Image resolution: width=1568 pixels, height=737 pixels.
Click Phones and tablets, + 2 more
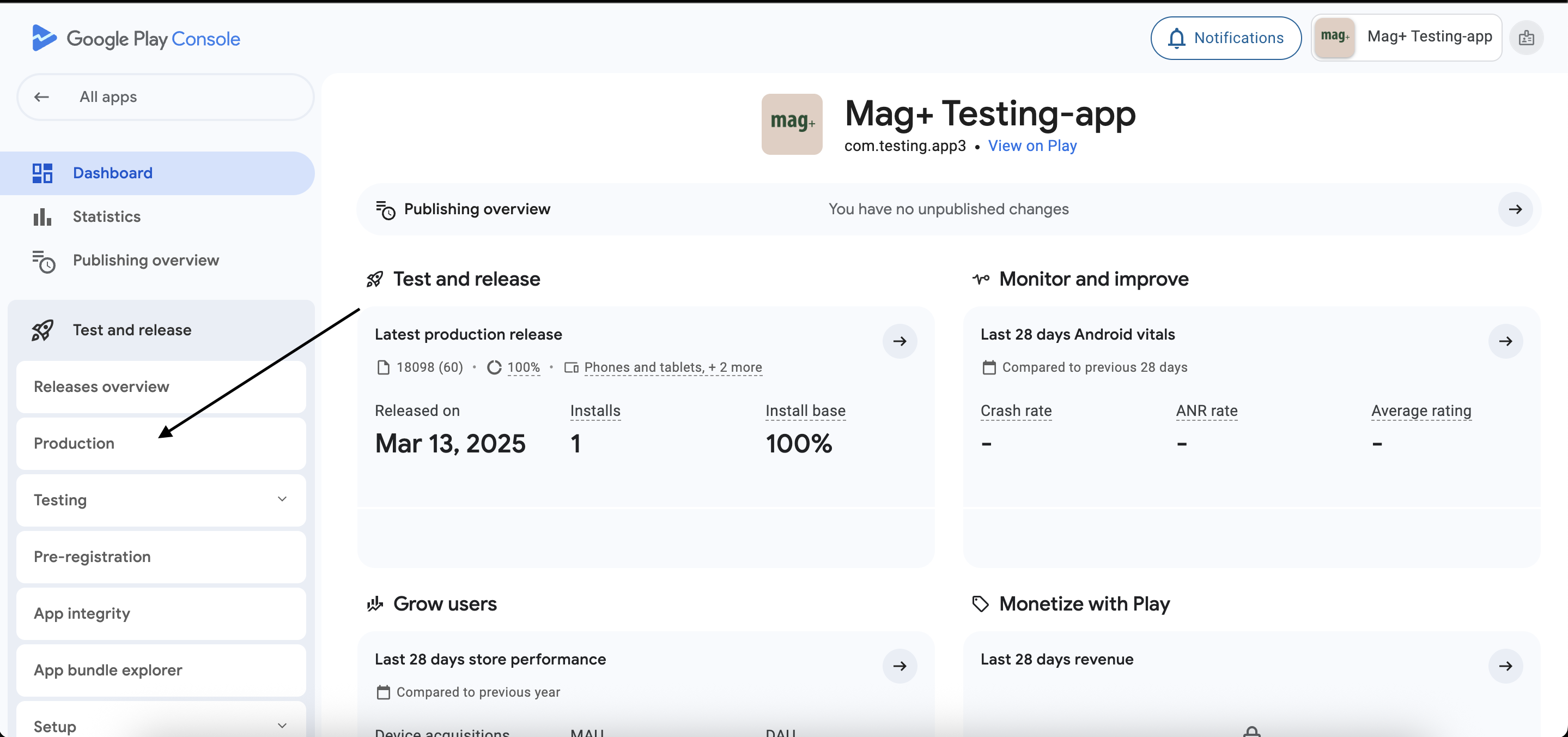[673, 367]
